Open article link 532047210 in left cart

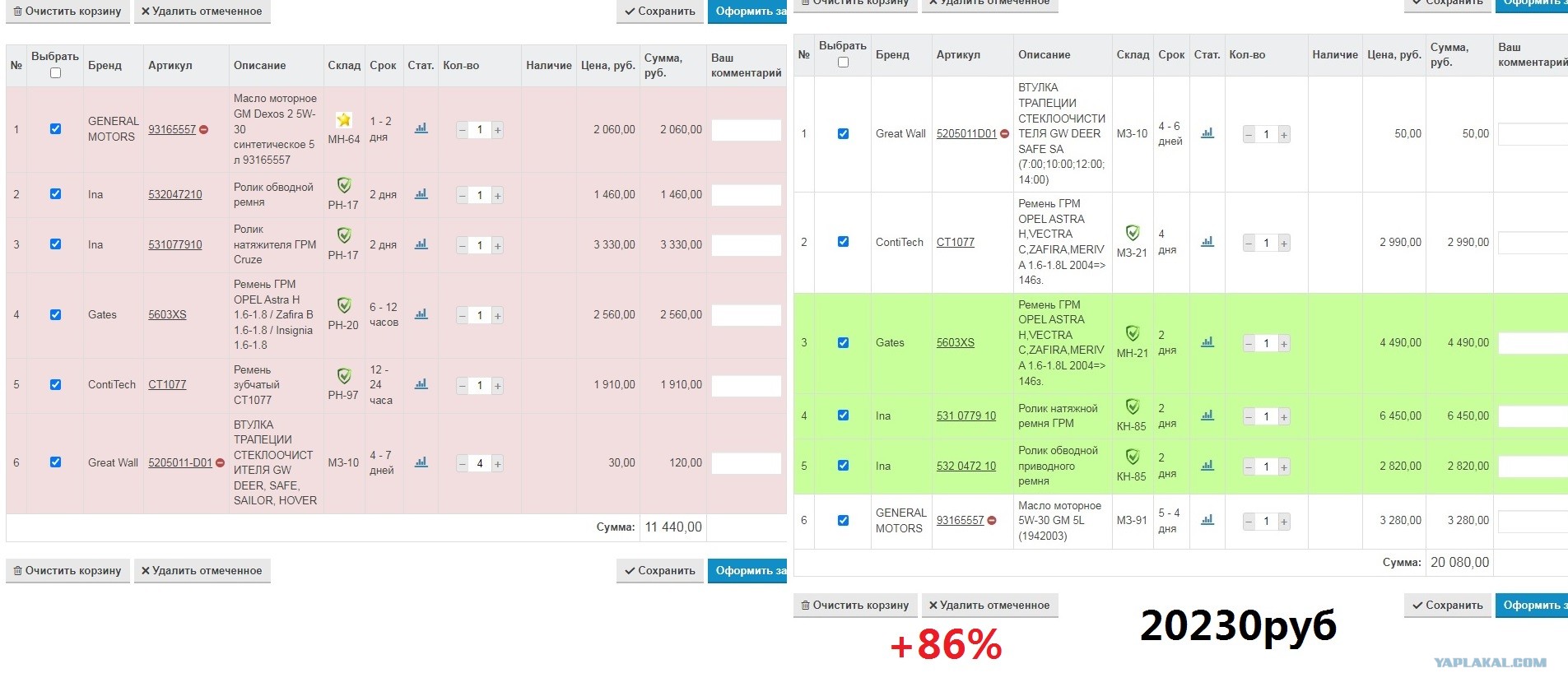[175, 194]
